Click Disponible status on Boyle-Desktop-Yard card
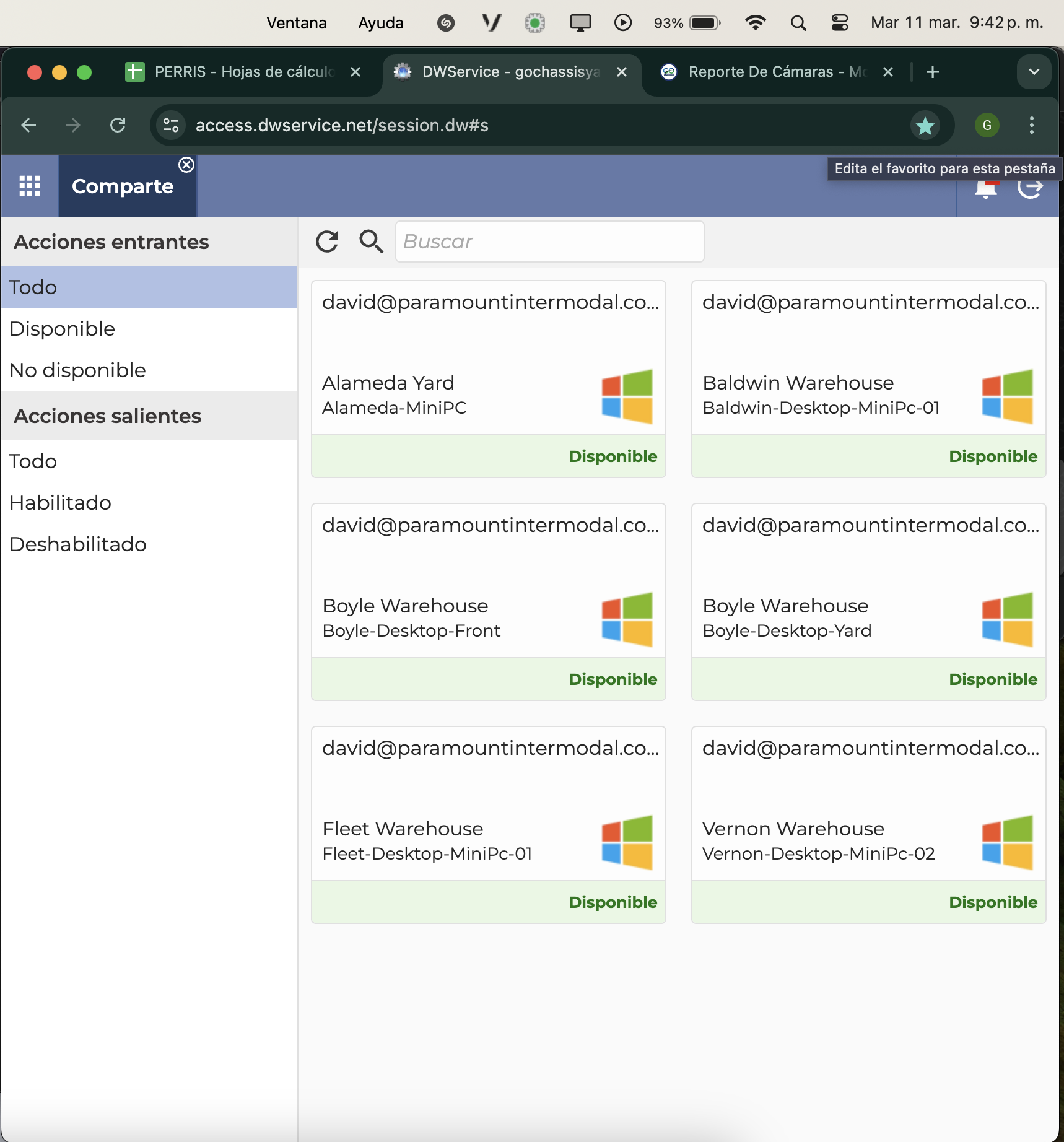The height and width of the screenshot is (1142, 1064). tap(993, 679)
